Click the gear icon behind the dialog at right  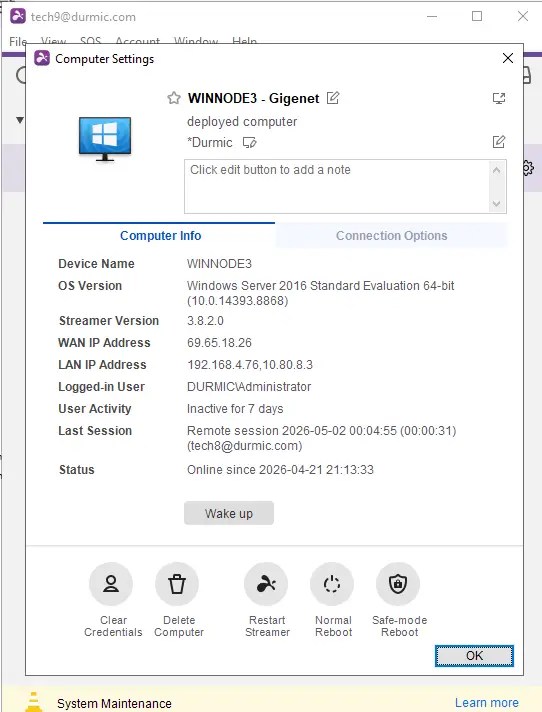pos(528,168)
